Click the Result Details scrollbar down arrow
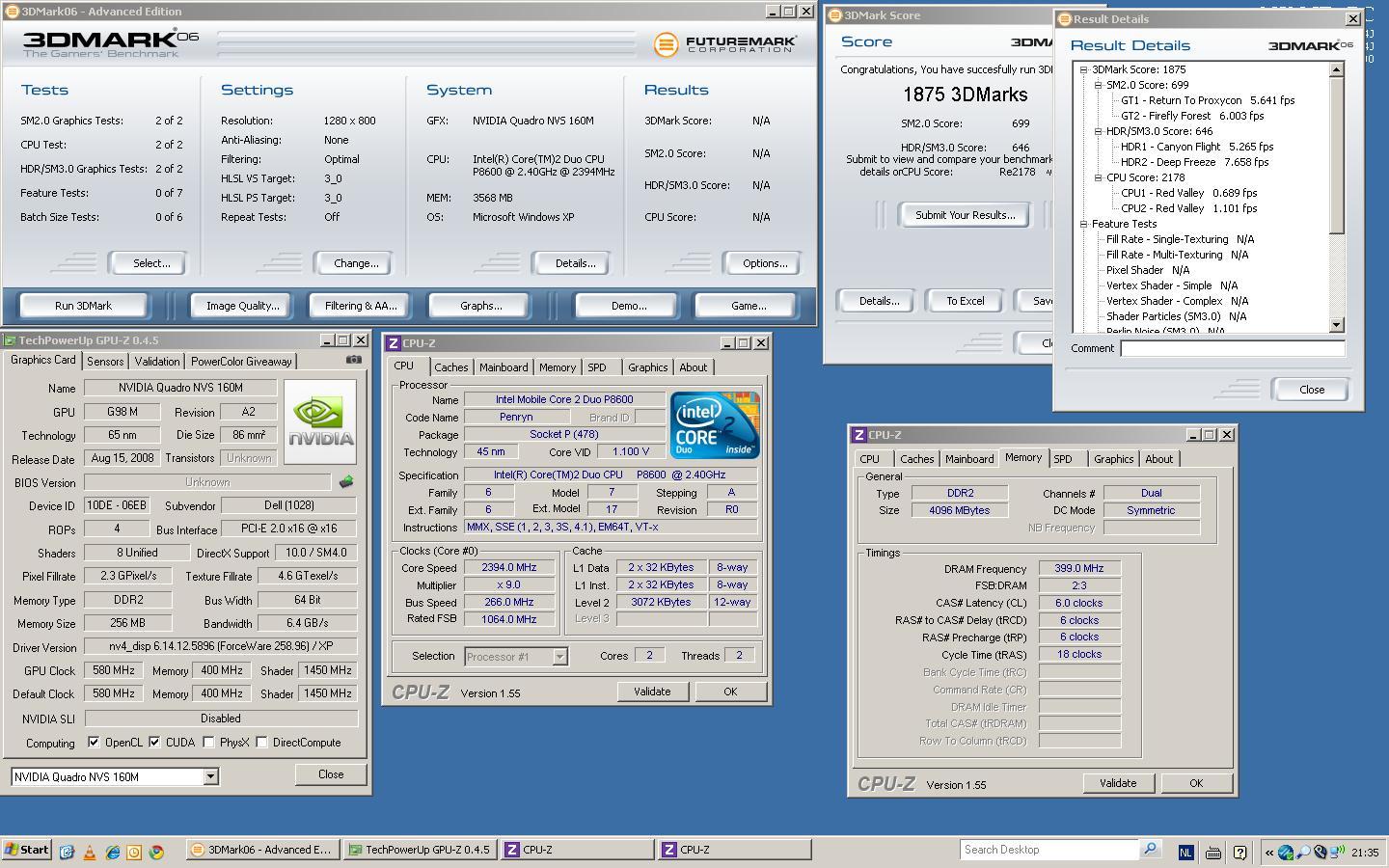The image size is (1389, 868). [x=1337, y=325]
